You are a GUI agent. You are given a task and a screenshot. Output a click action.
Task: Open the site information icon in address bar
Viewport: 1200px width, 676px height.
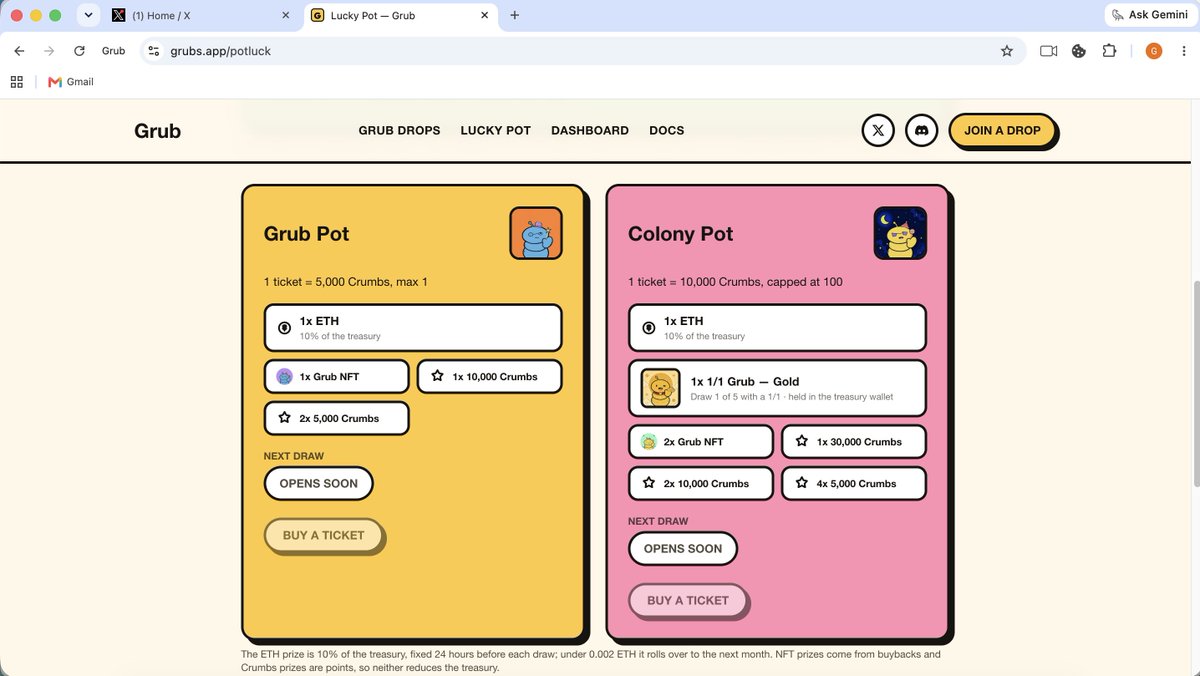(153, 51)
